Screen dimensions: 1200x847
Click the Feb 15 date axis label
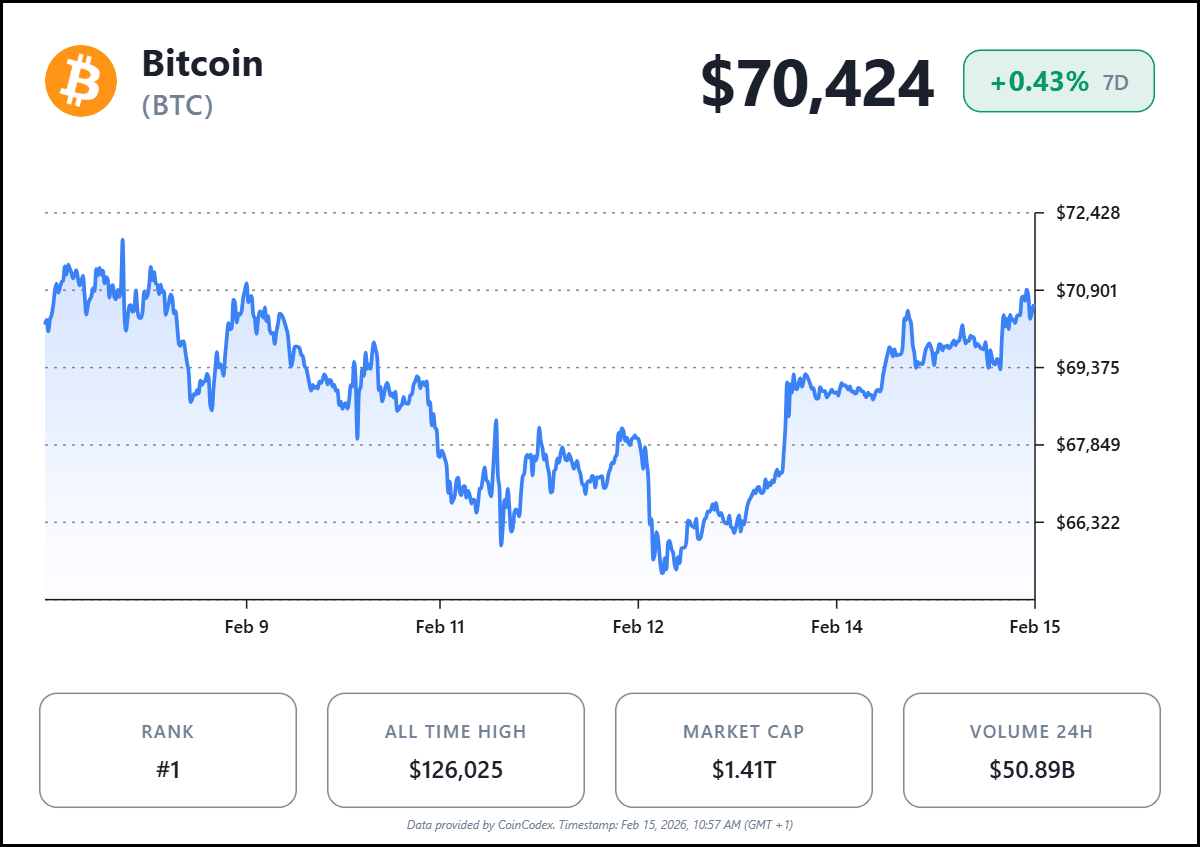point(1034,627)
